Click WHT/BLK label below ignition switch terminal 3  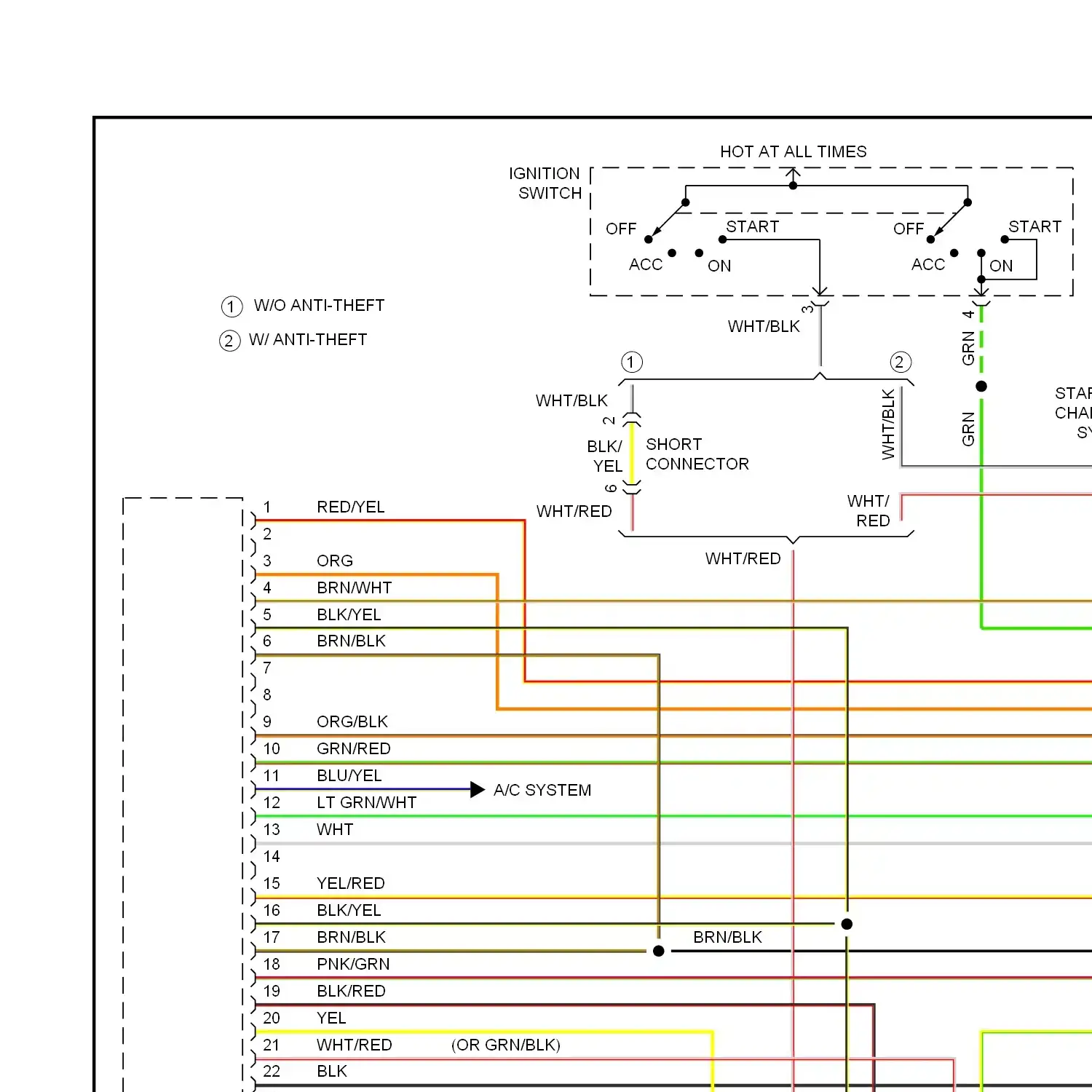(764, 327)
